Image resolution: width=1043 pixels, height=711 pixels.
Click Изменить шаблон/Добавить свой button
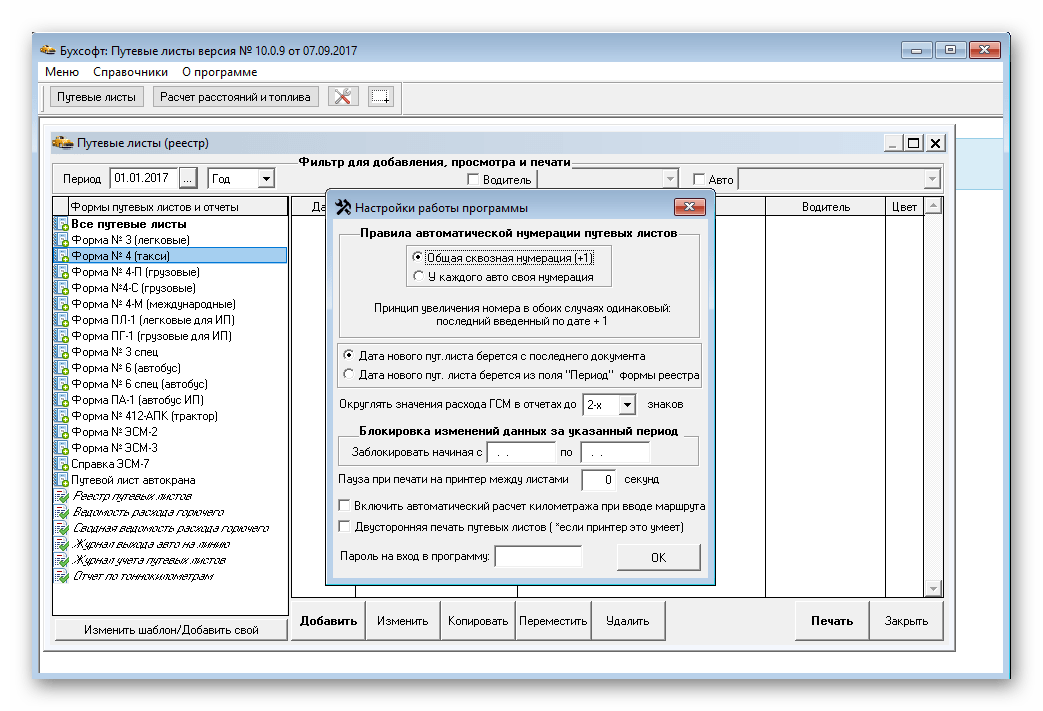[171, 629]
